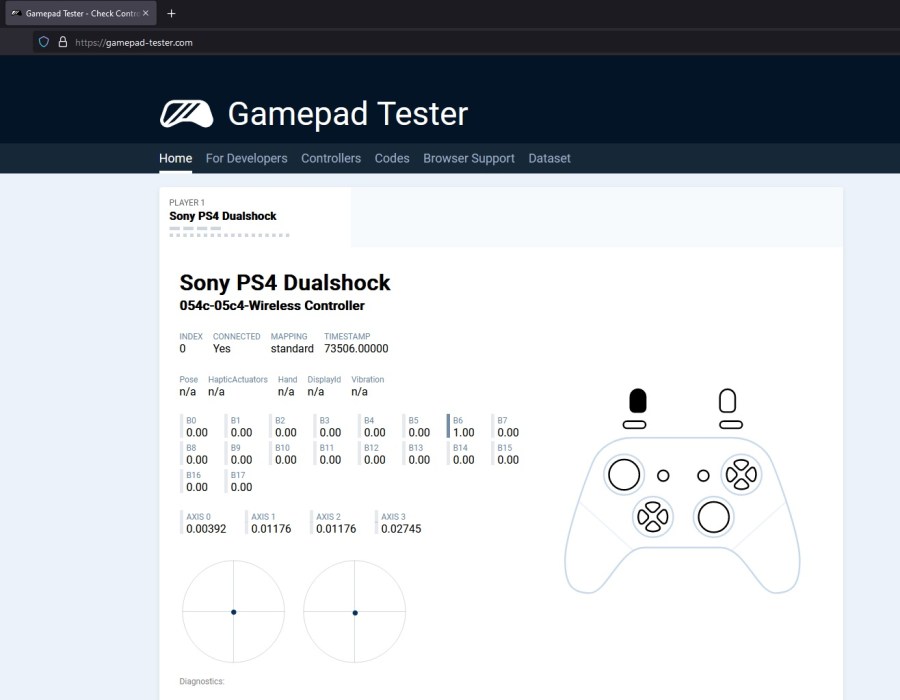900x700 pixels.
Task: Open a new browser tab
Action: click(171, 13)
